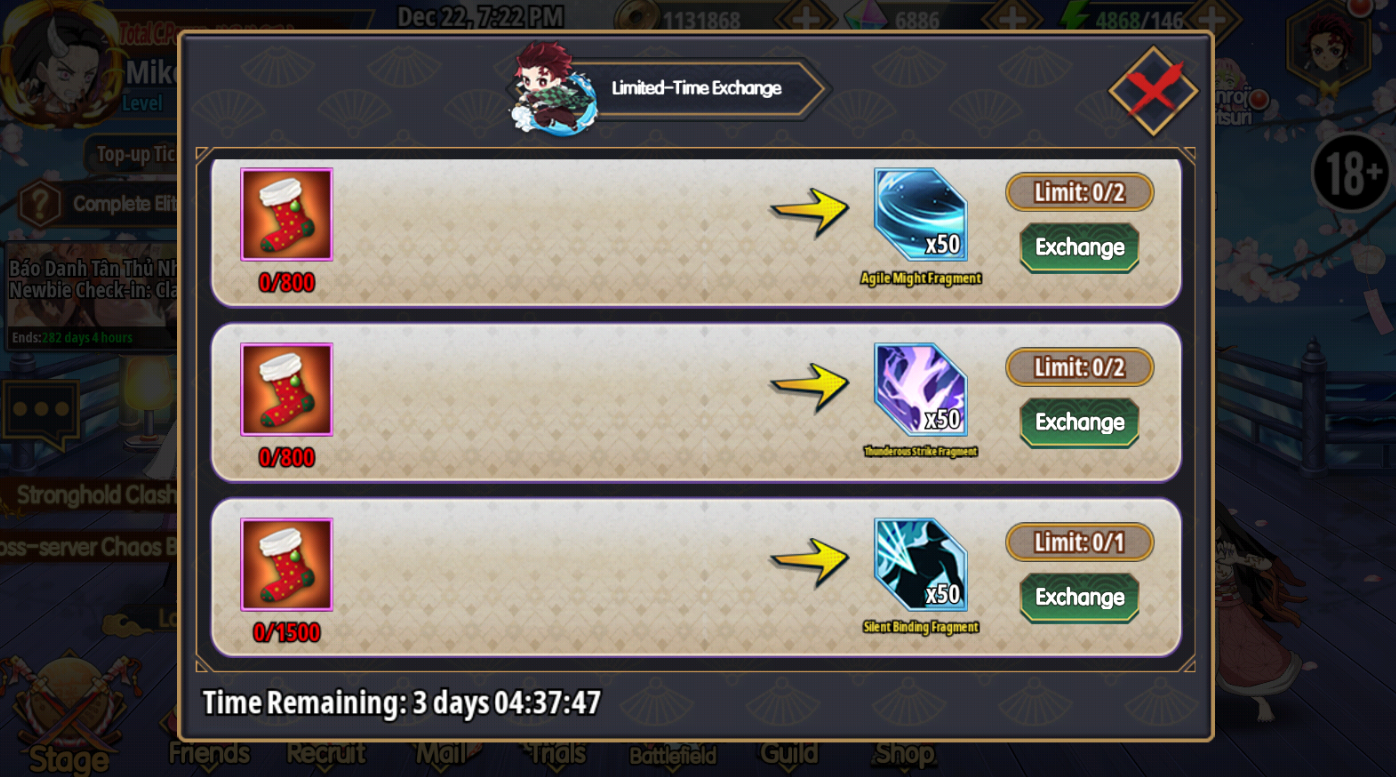Image resolution: width=1396 pixels, height=777 pixels.
Task: Click the Silent Binding Fragment reward icon
Action: click(x=920, y=565)
